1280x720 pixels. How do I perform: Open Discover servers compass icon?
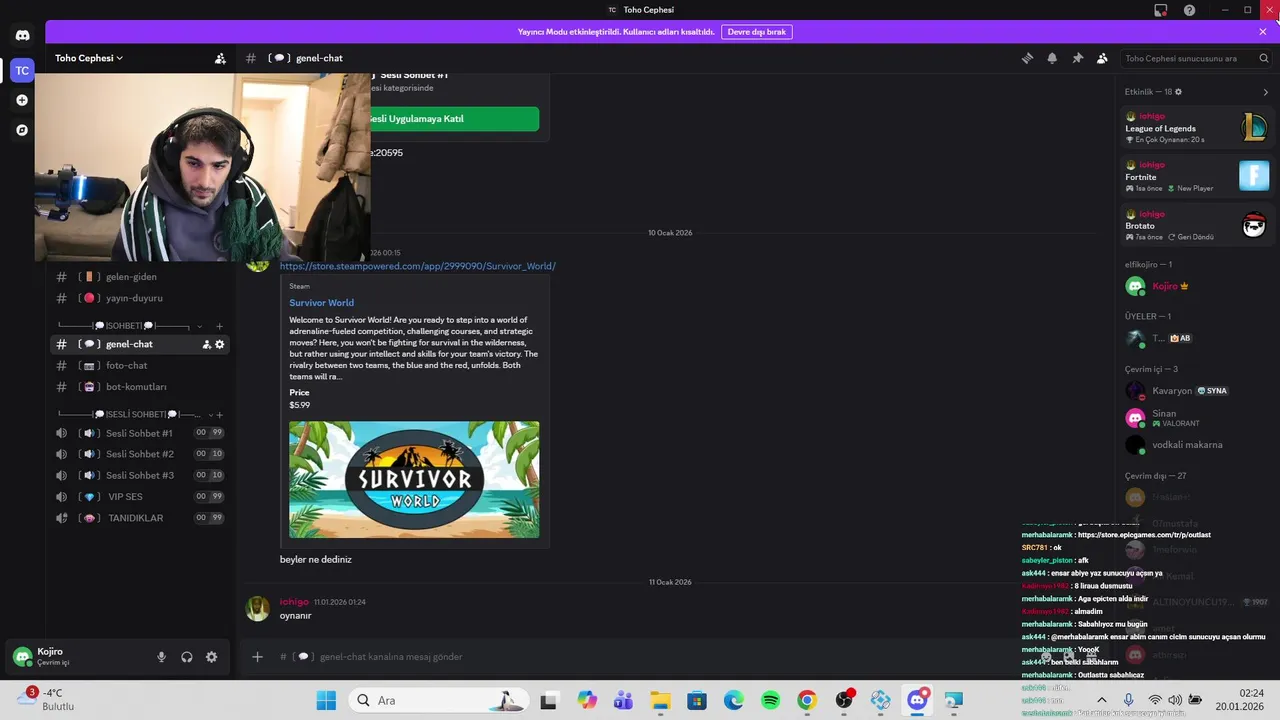(22, 130)
